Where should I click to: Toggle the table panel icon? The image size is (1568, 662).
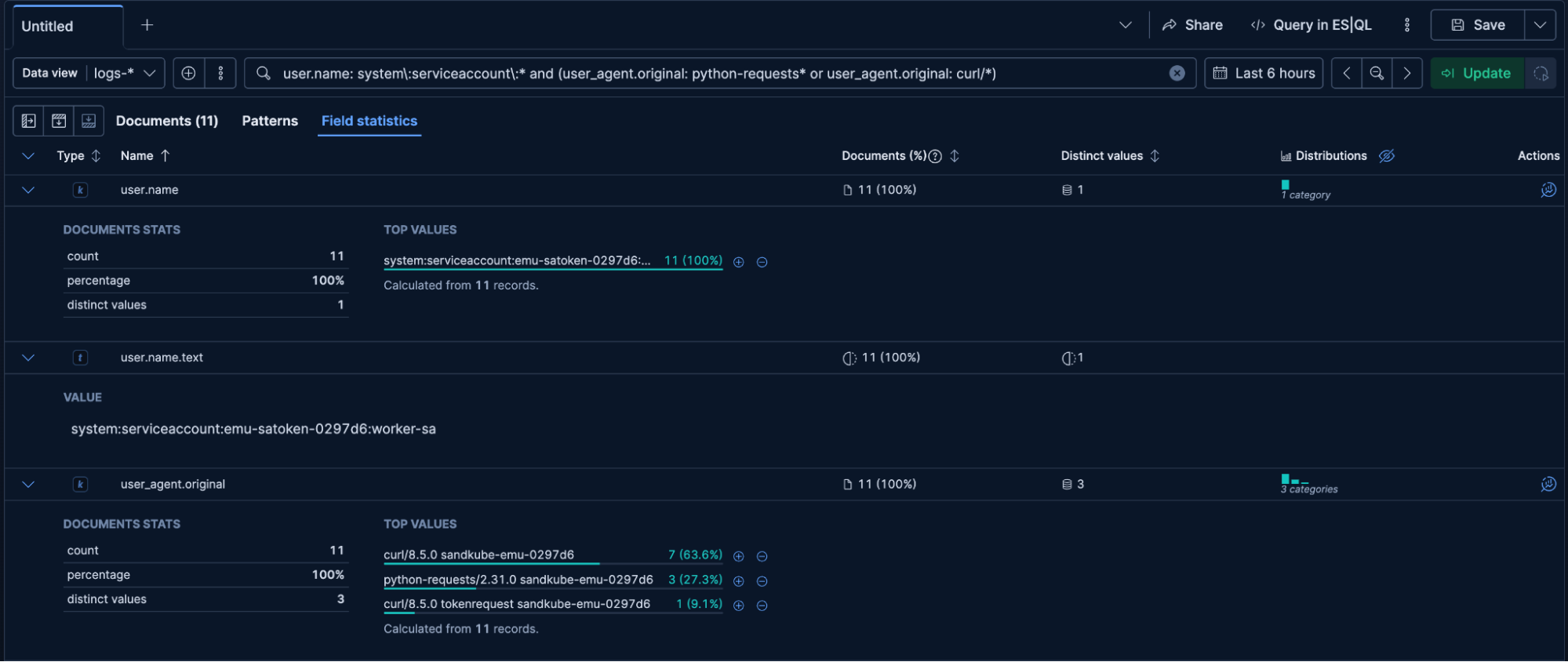pyautogui.click(x=89, y=121)
